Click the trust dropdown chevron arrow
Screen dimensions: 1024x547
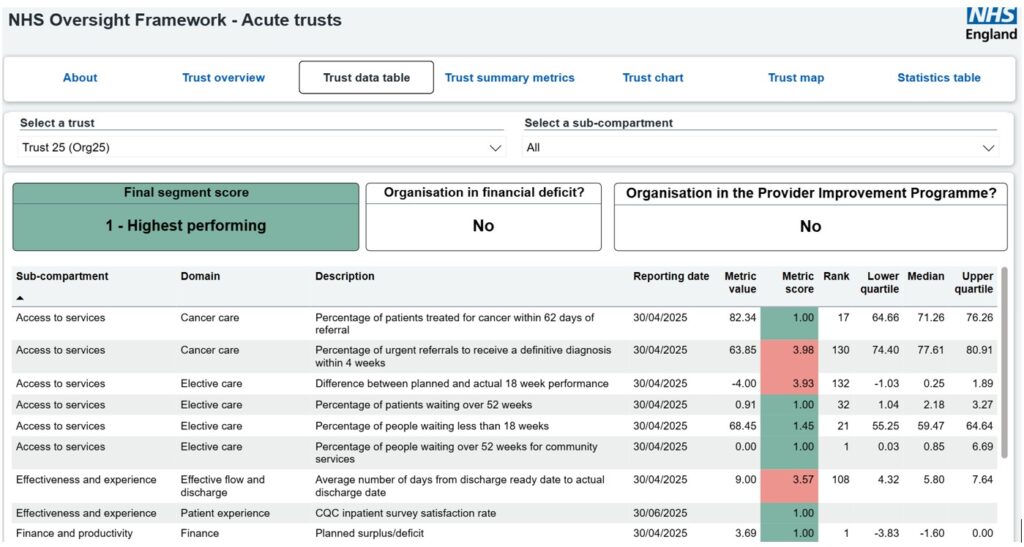pos(496,148)
